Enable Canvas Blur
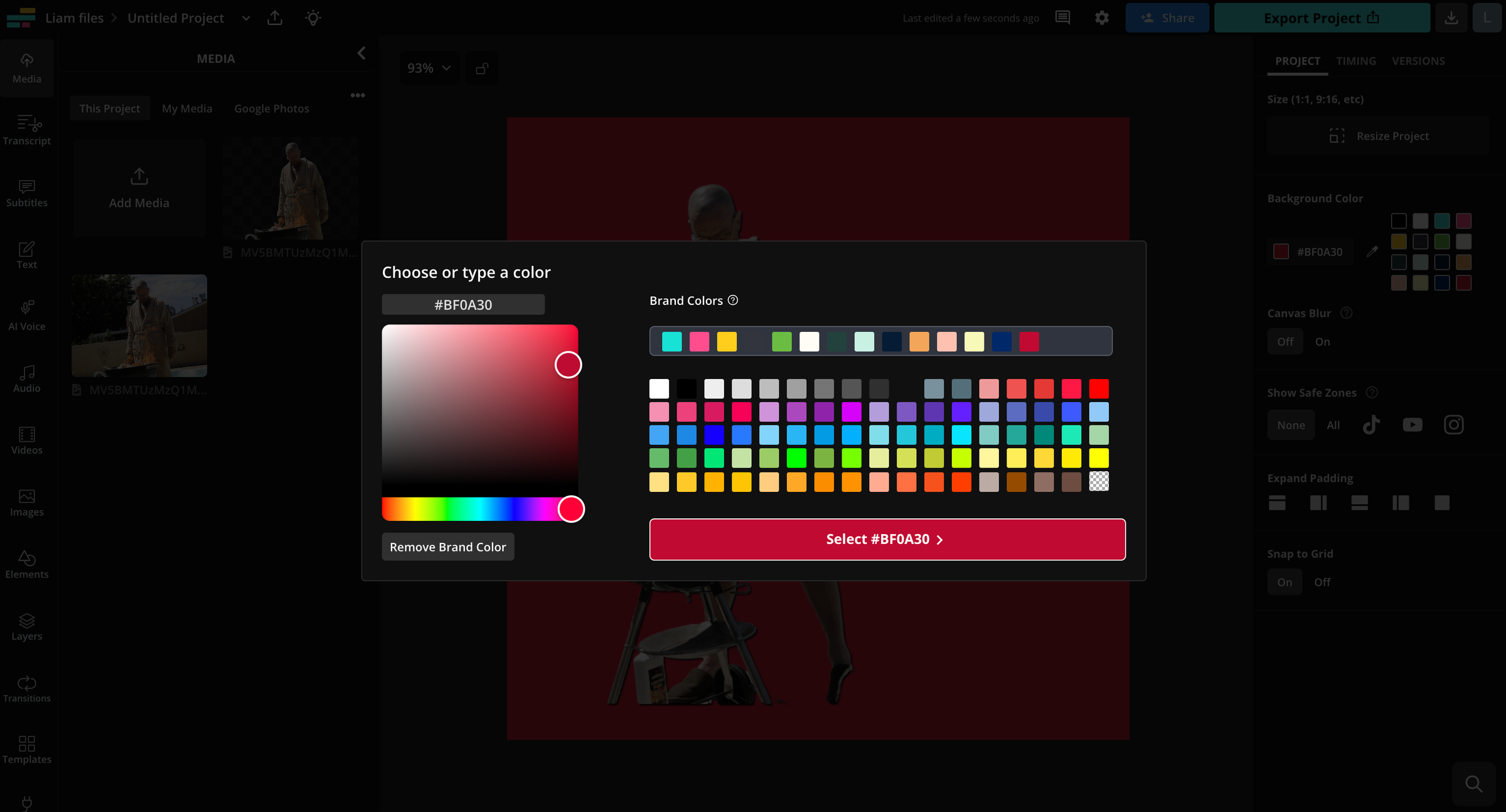Screen dimensions: 1506x812 coord(1322,341)
